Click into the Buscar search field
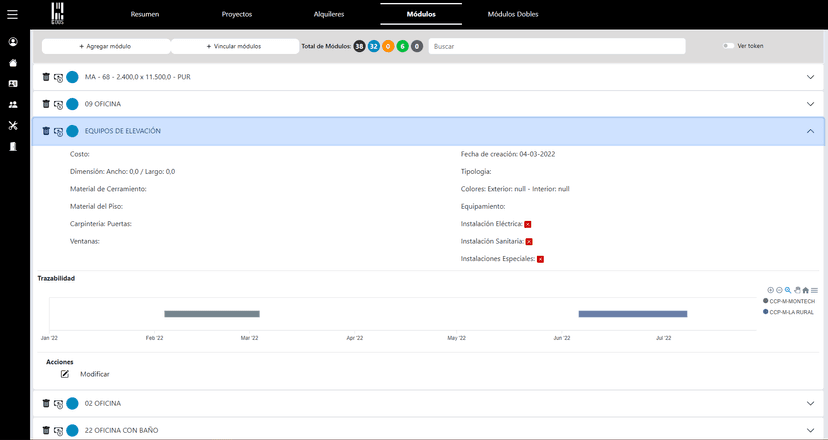Screen dimensions: 828x440 coord(556,46)
